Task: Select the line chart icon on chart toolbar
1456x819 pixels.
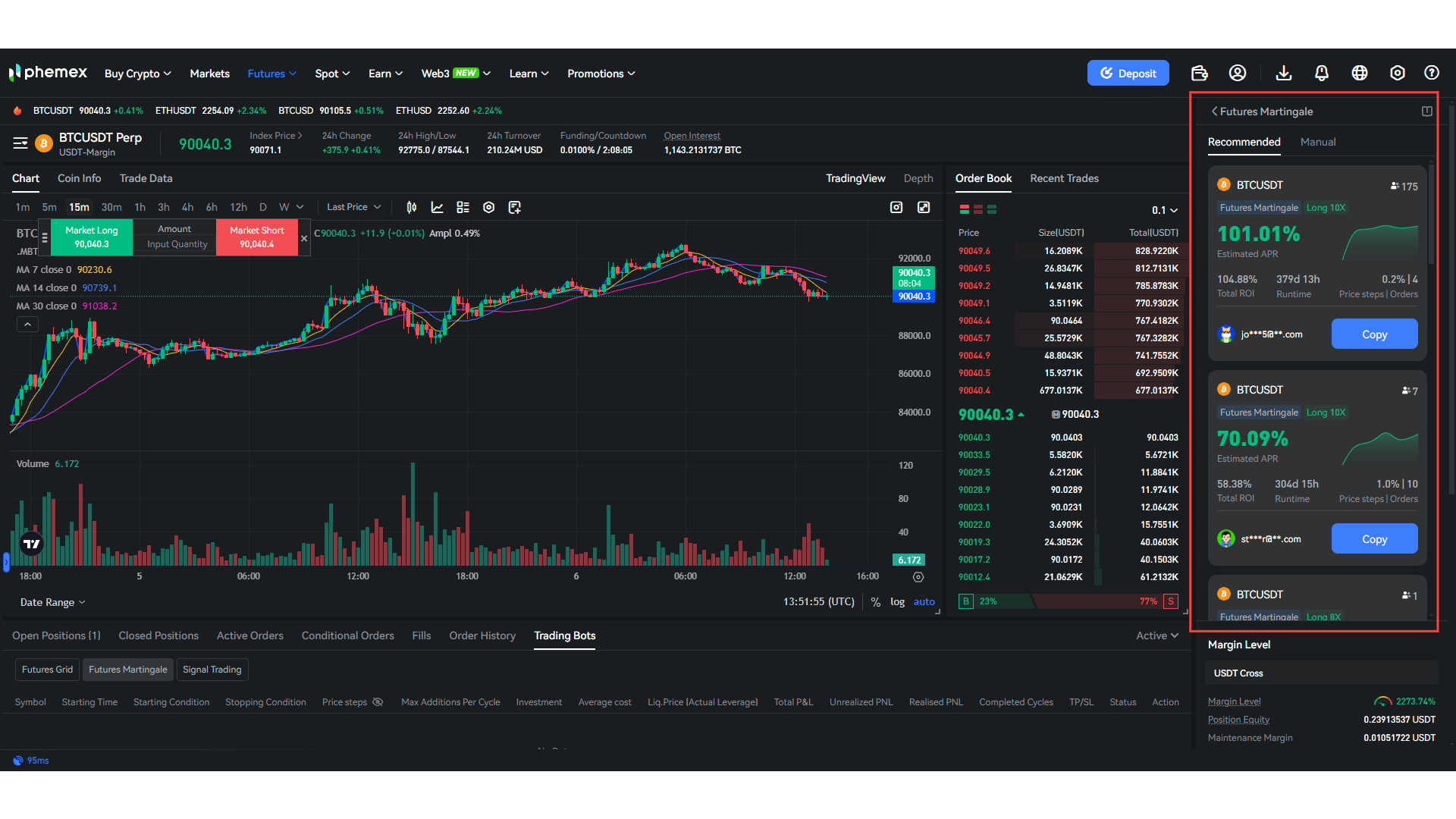Action: pyautogui.click(x=437, y=206)
